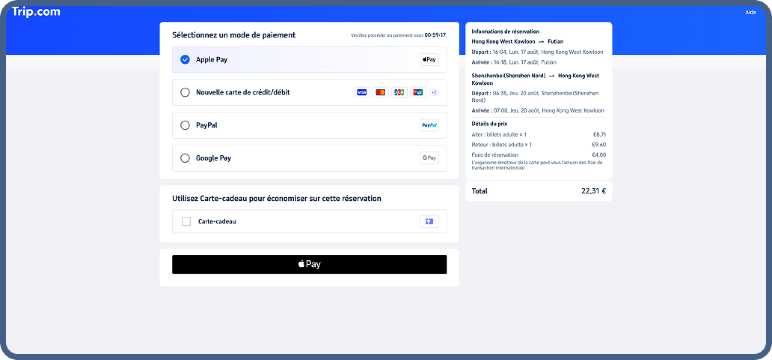Click 'Informations de réservation' heading
Screen dimensions: 772x360
(x=505, y=32)
